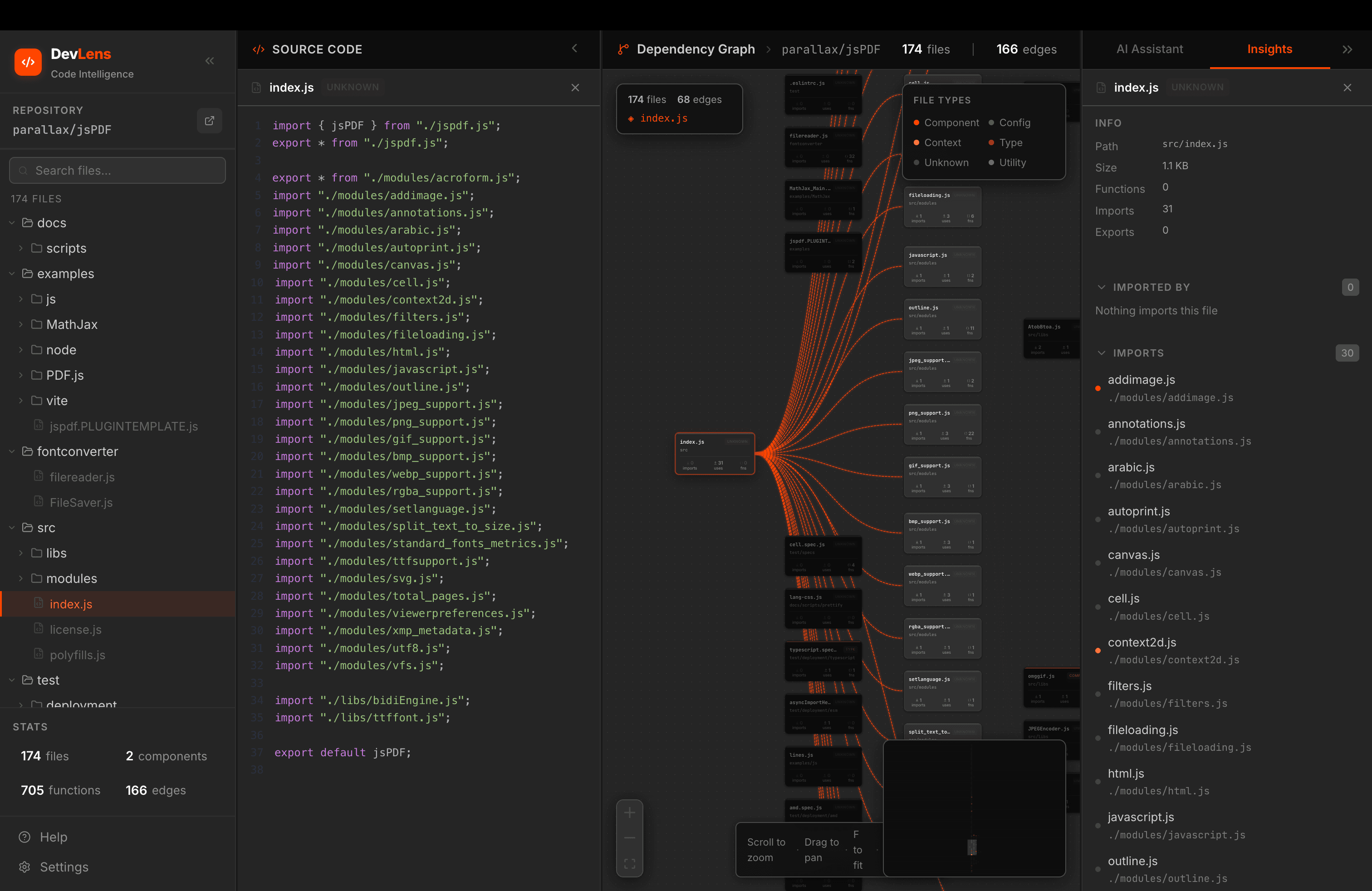Close the index.js insights panel
This screenshot has width=1372, height=891.
[1347, 88]
